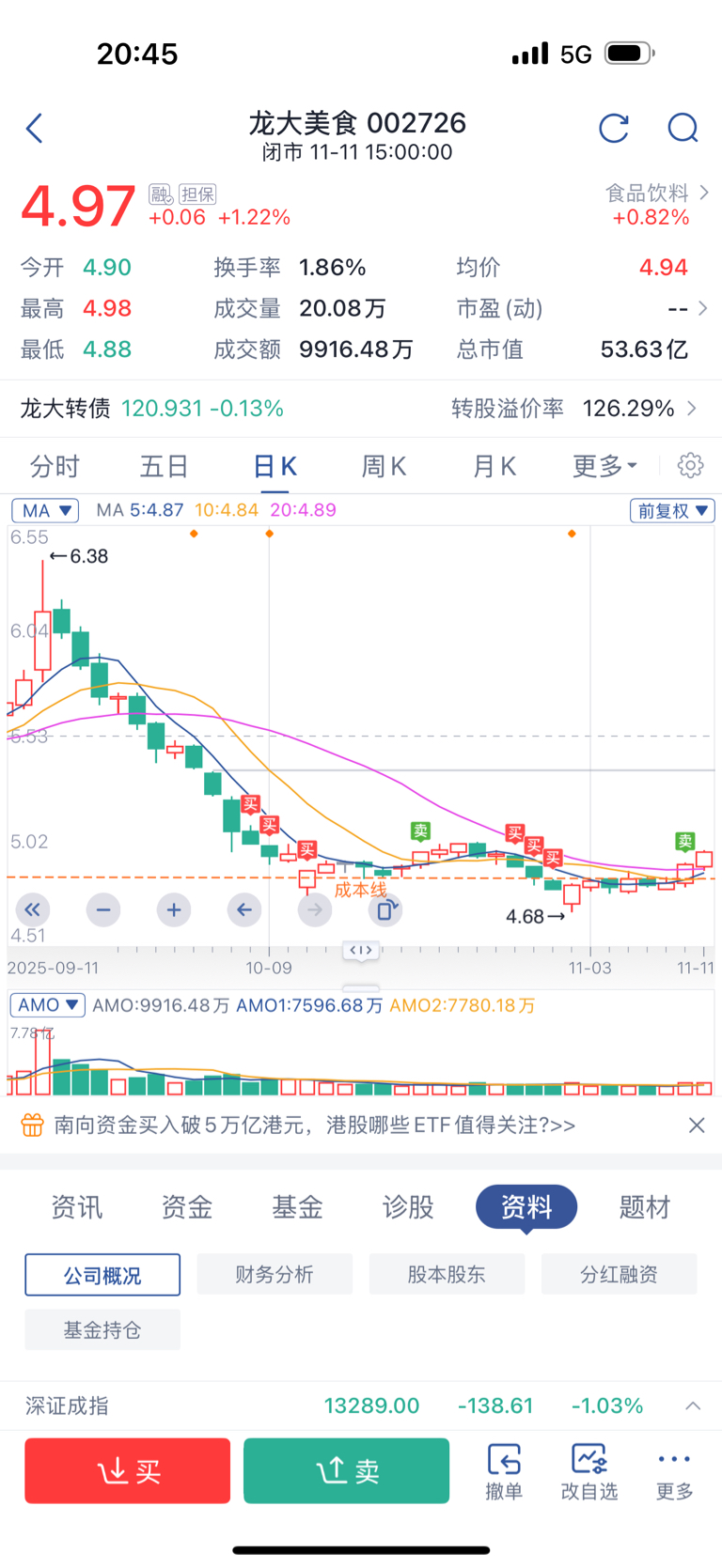This screenshot has width=722, height=1568.
Task: Open the 前复权 adjustment dropdown
Action: point(672,510)
